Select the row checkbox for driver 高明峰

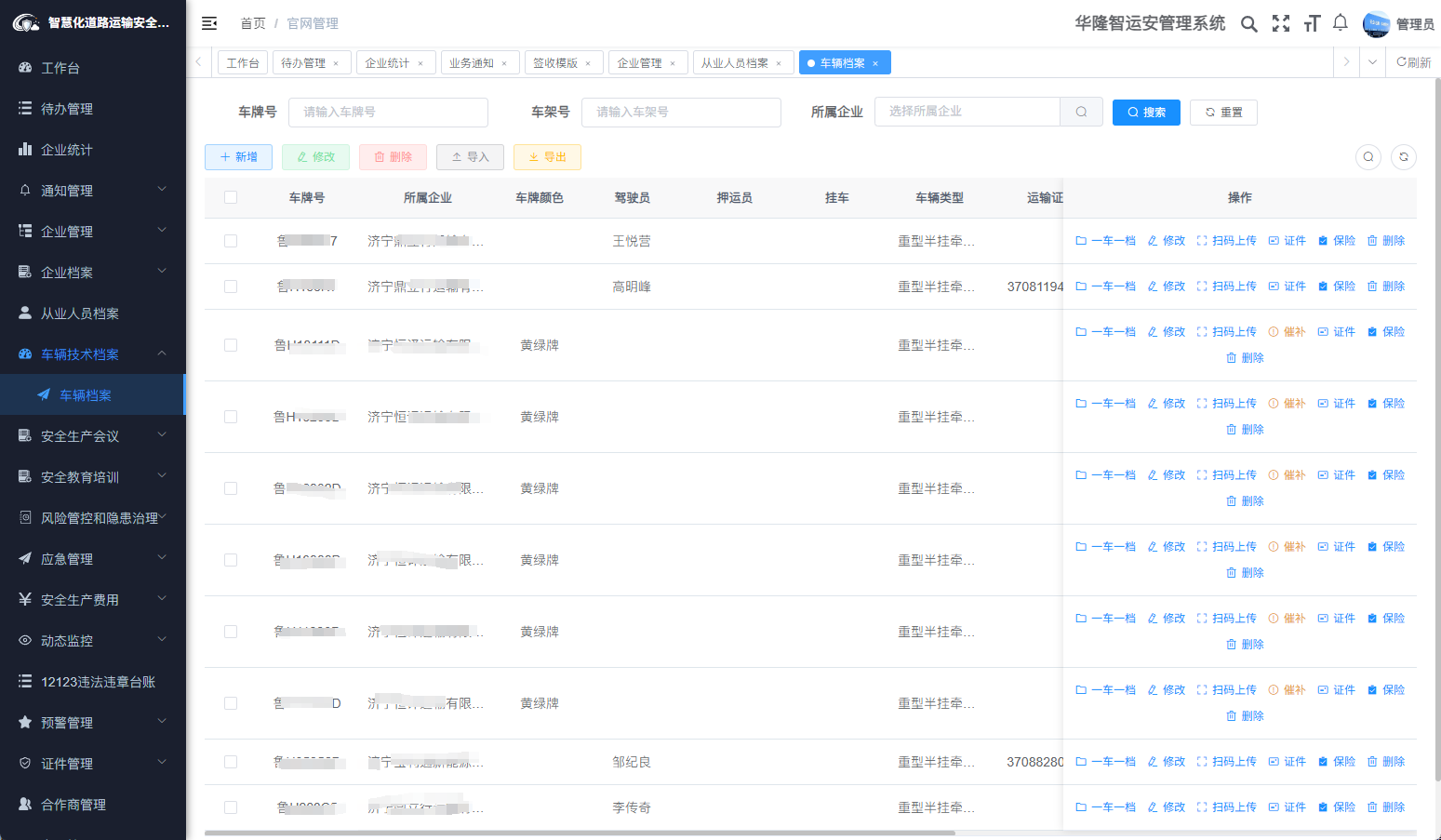231,287
